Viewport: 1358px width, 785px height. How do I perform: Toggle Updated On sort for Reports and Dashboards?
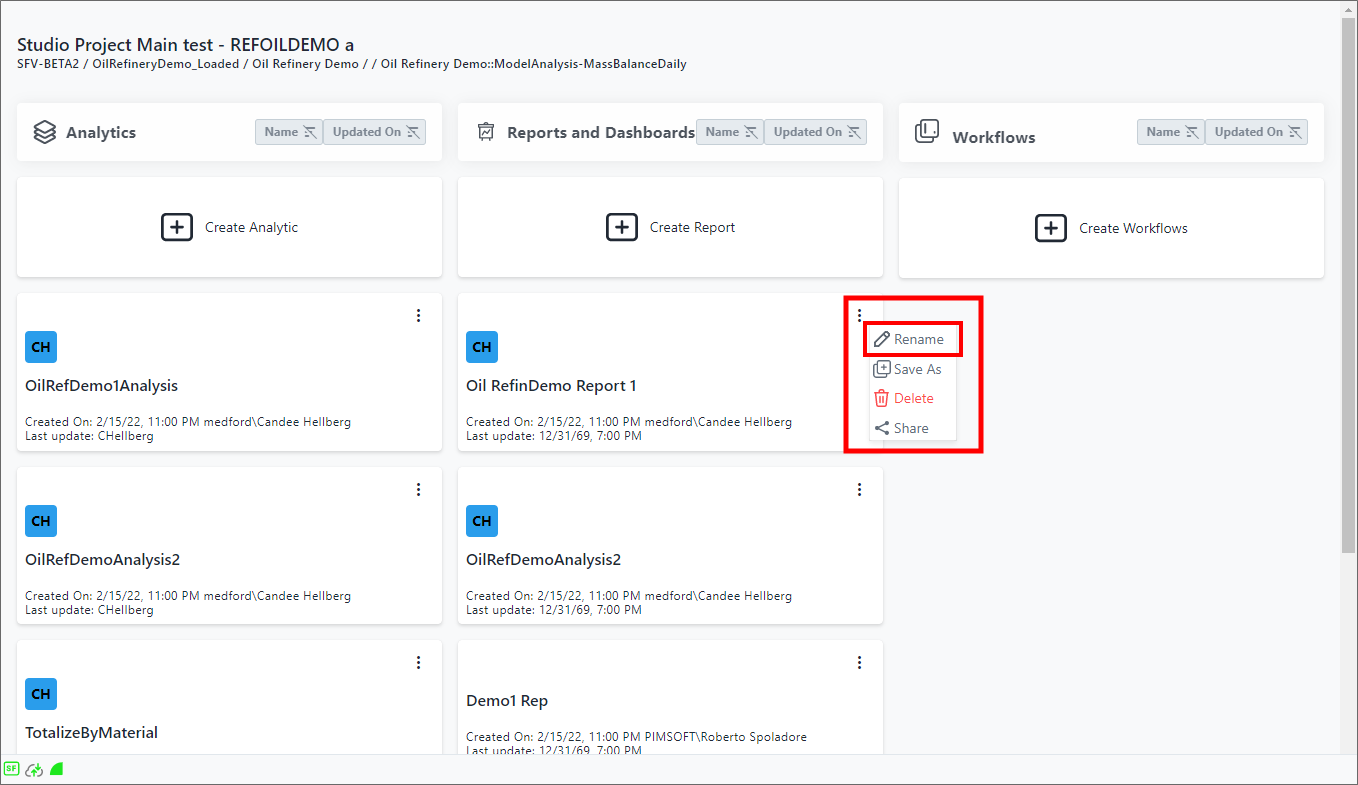[815, 132]
